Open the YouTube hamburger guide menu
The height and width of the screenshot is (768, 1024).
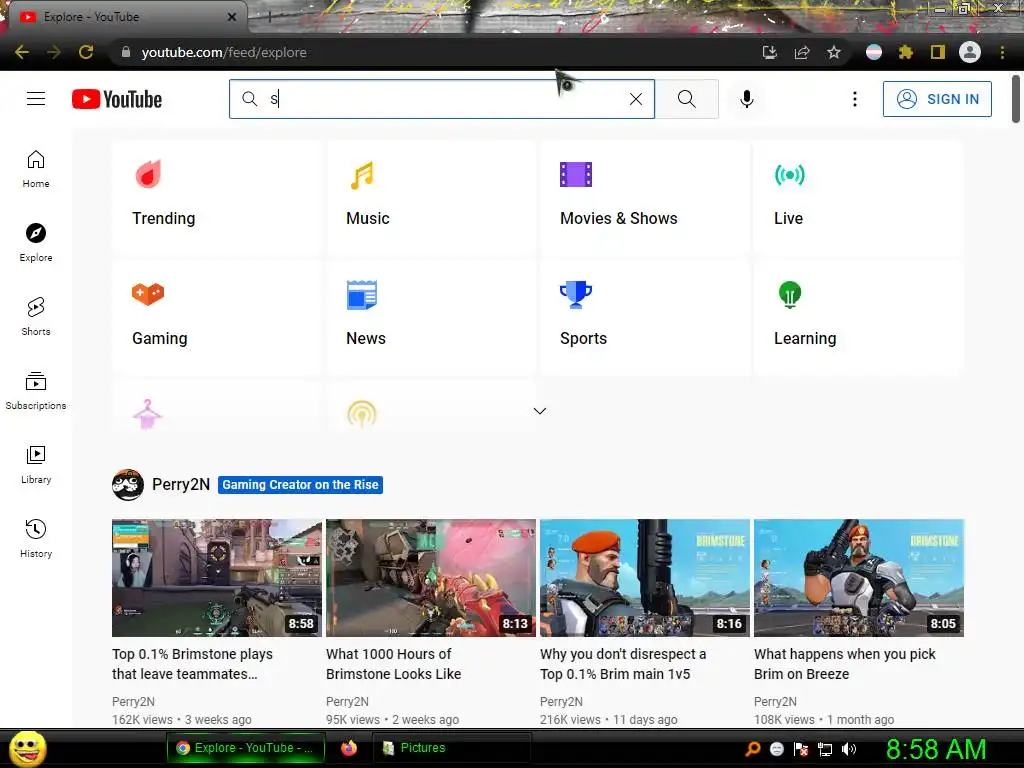[36, 99]
